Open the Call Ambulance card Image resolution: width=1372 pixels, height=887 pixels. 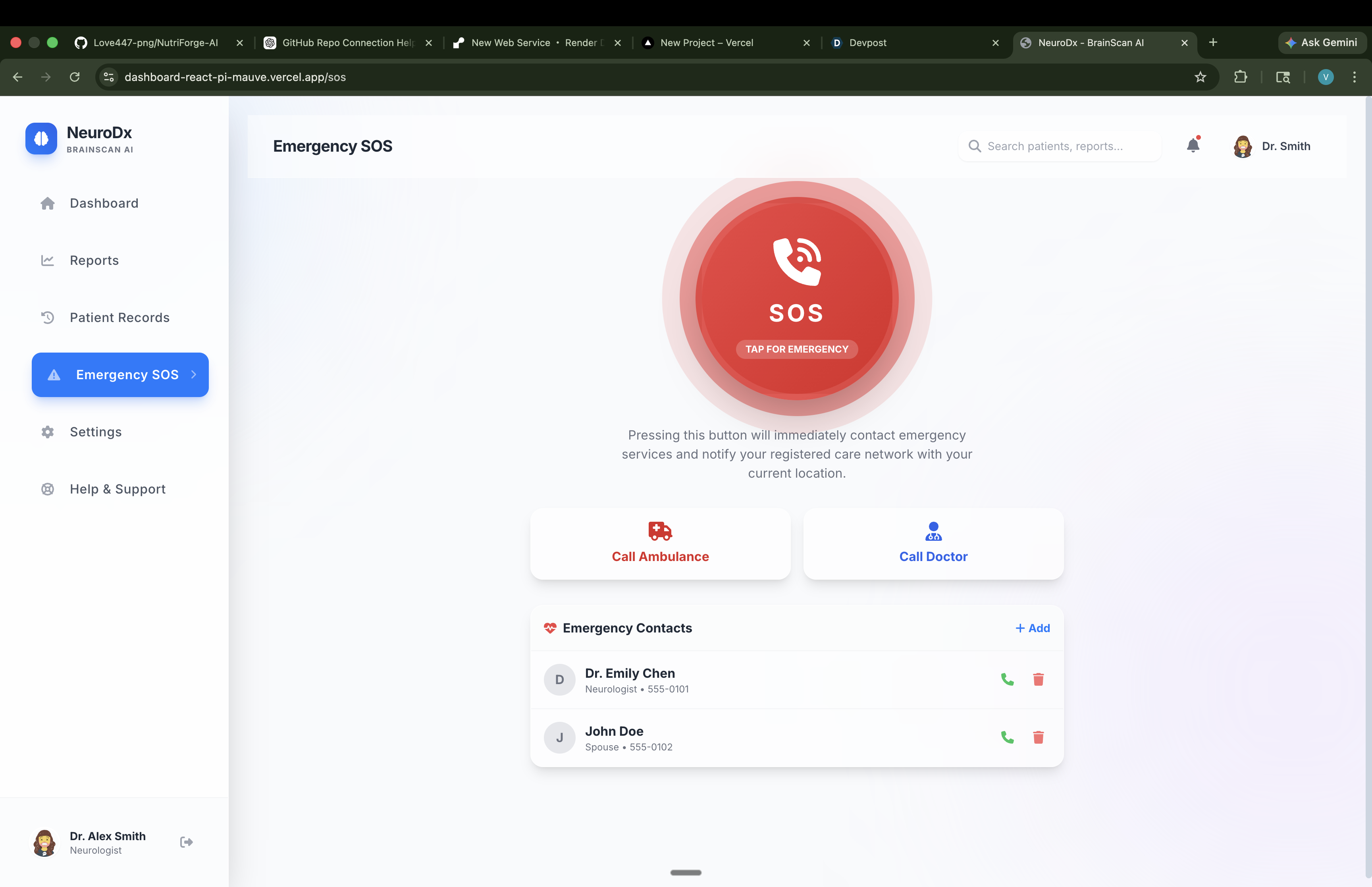point(660,544)
